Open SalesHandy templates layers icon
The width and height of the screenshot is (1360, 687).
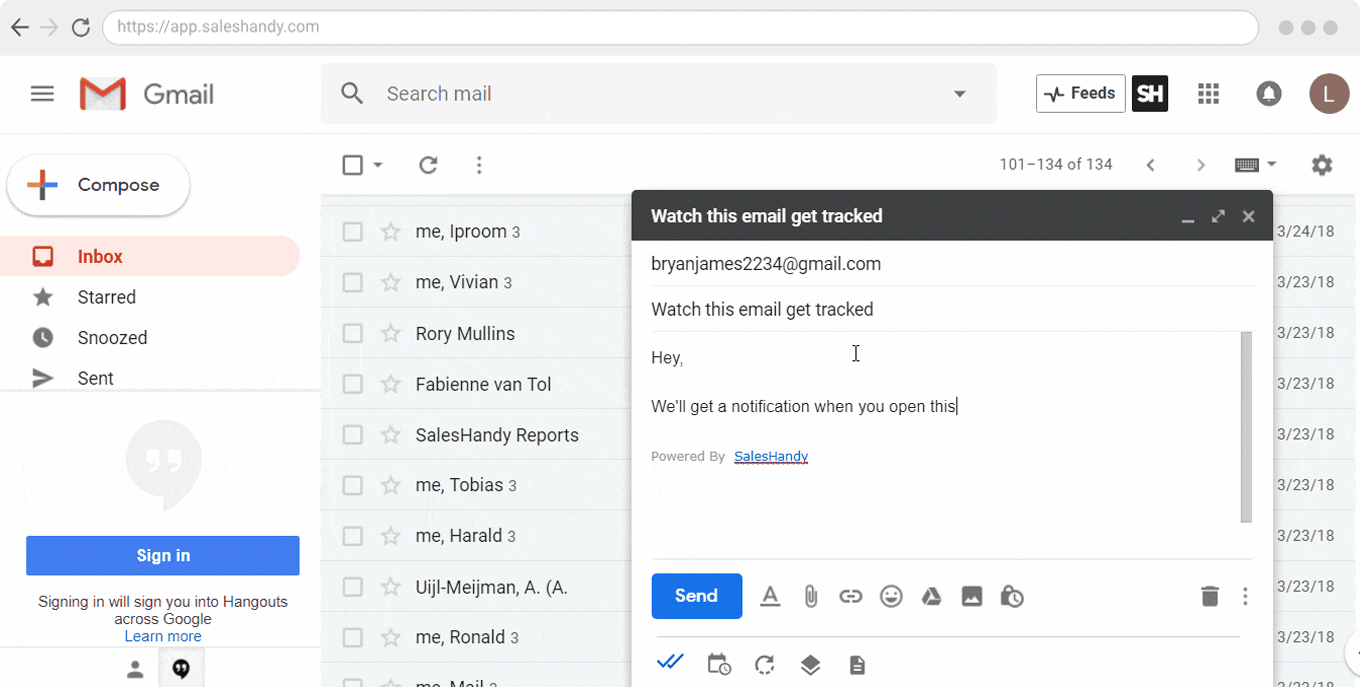pyautogui.click(x=810, y=665)
